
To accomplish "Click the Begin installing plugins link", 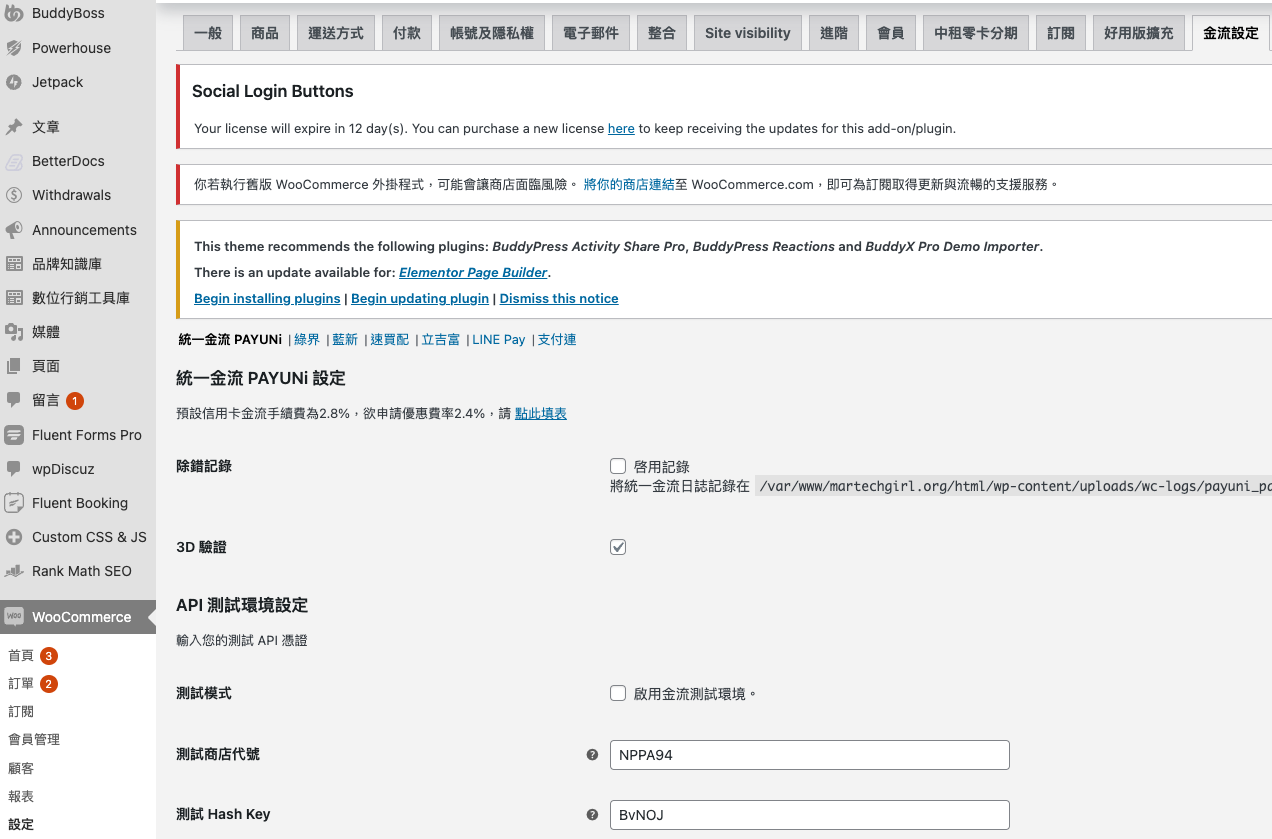I will [x=267, y=298].
